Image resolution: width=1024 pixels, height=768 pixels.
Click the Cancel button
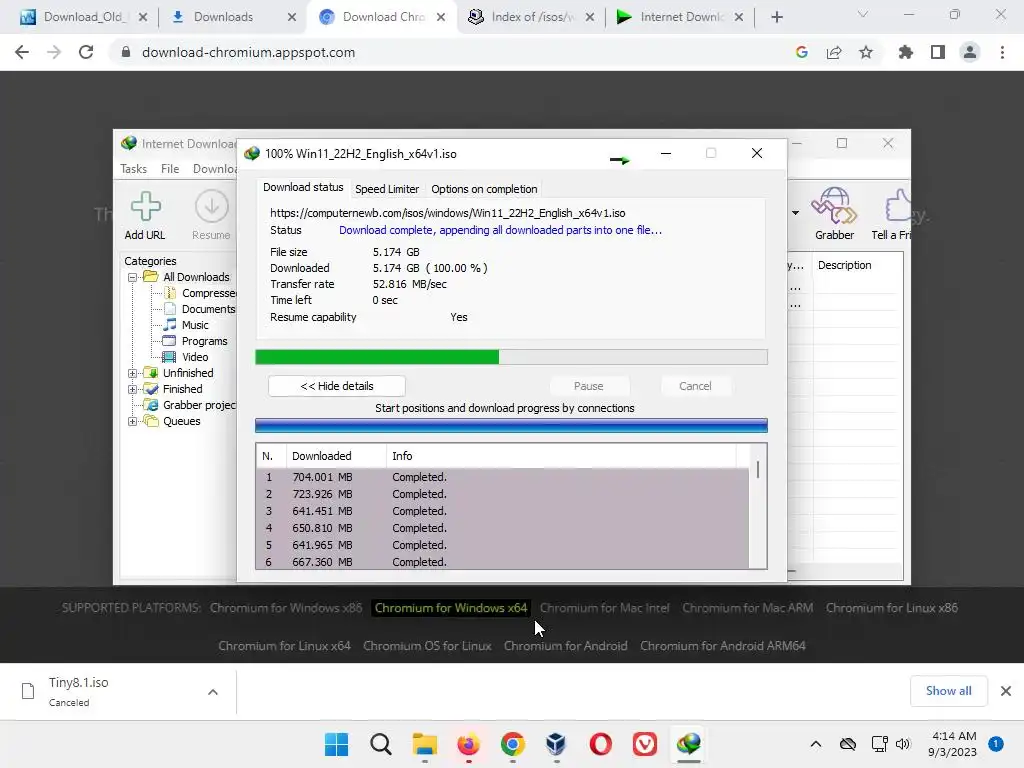tap(695, 386)
